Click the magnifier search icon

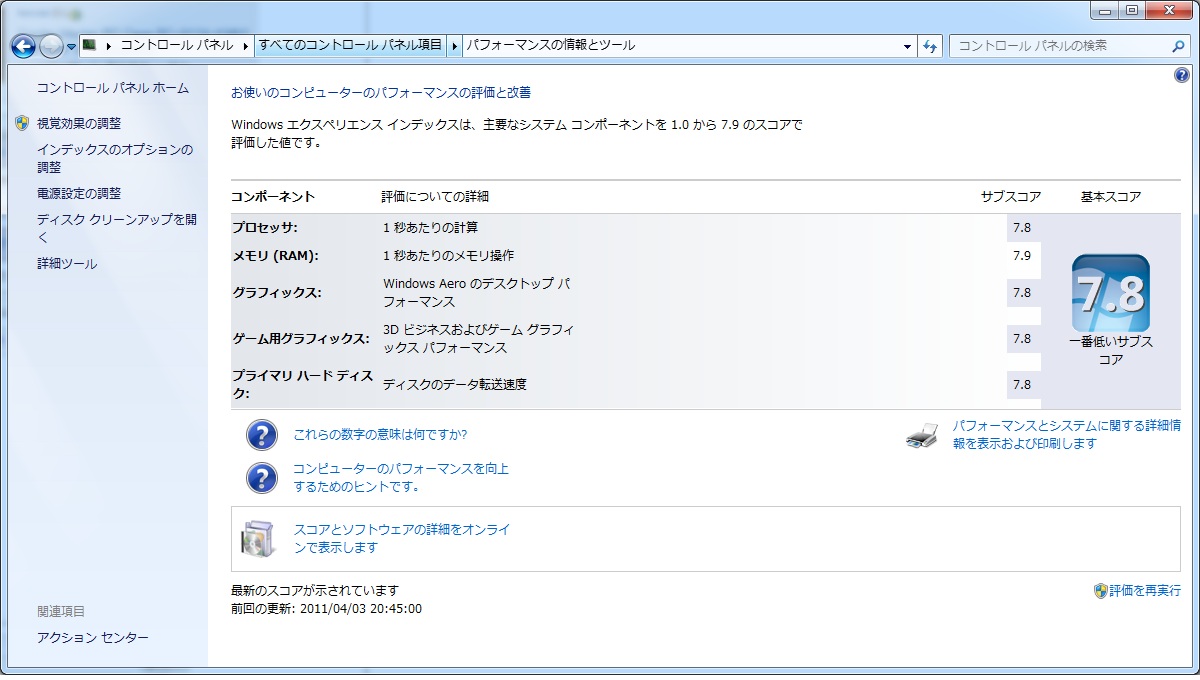(x=1179, y=46)
